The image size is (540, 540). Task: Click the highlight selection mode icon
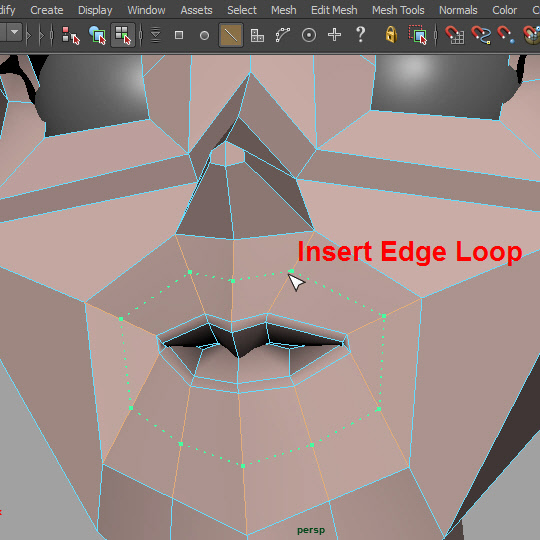pos(418,35)
